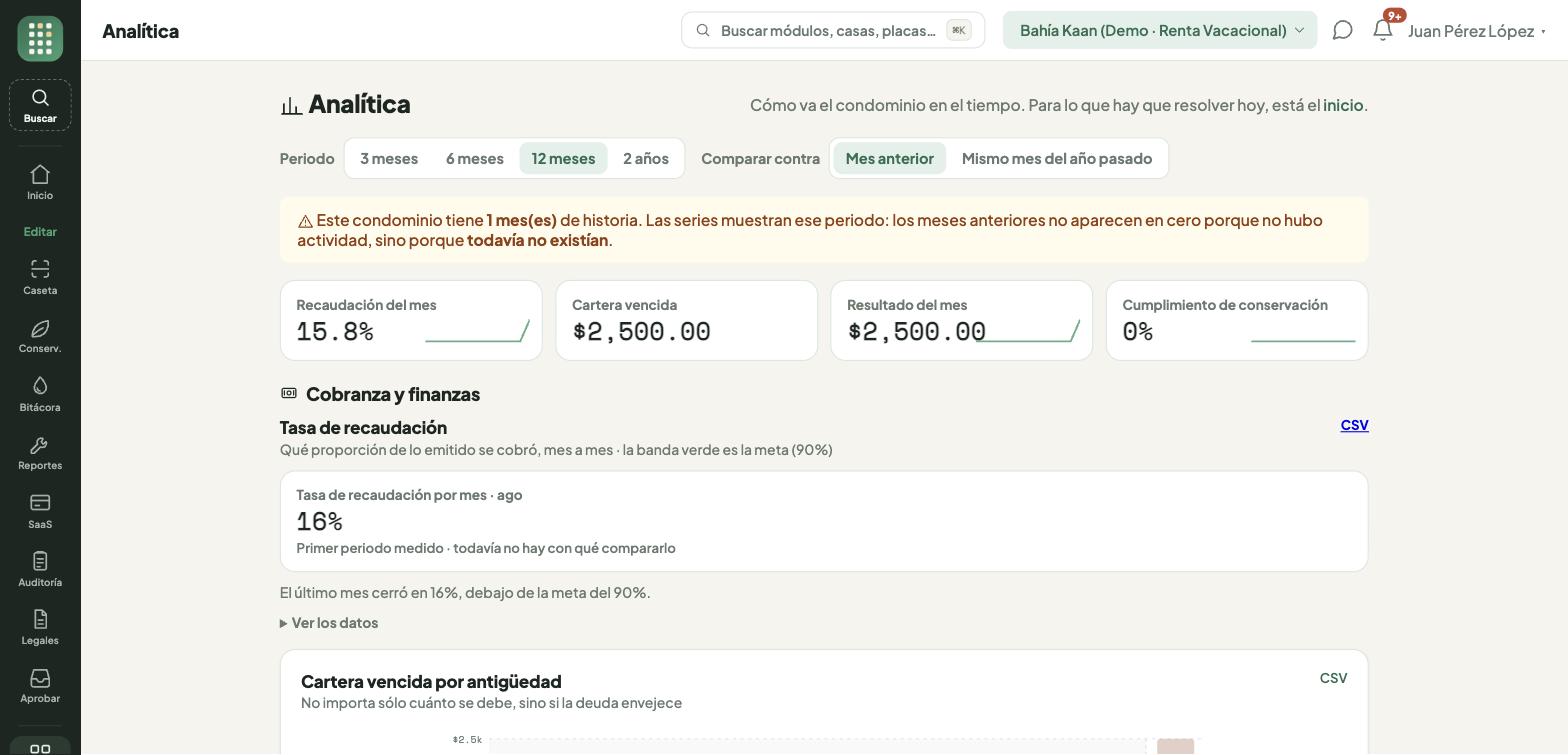The width and height of the screenshot is (1568, 755).
Task: Click the 0% cumplimiento value
Action: click(1138, 332)
